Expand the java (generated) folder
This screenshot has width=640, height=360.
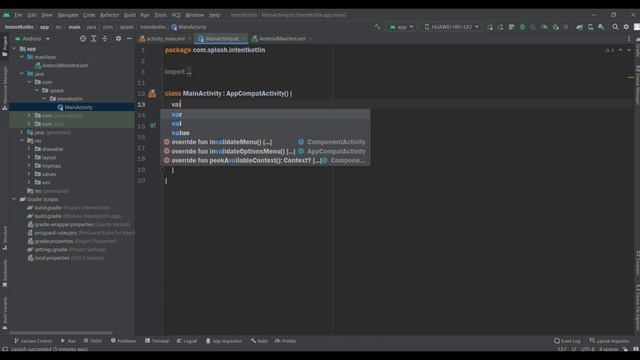tap(22, 132)
